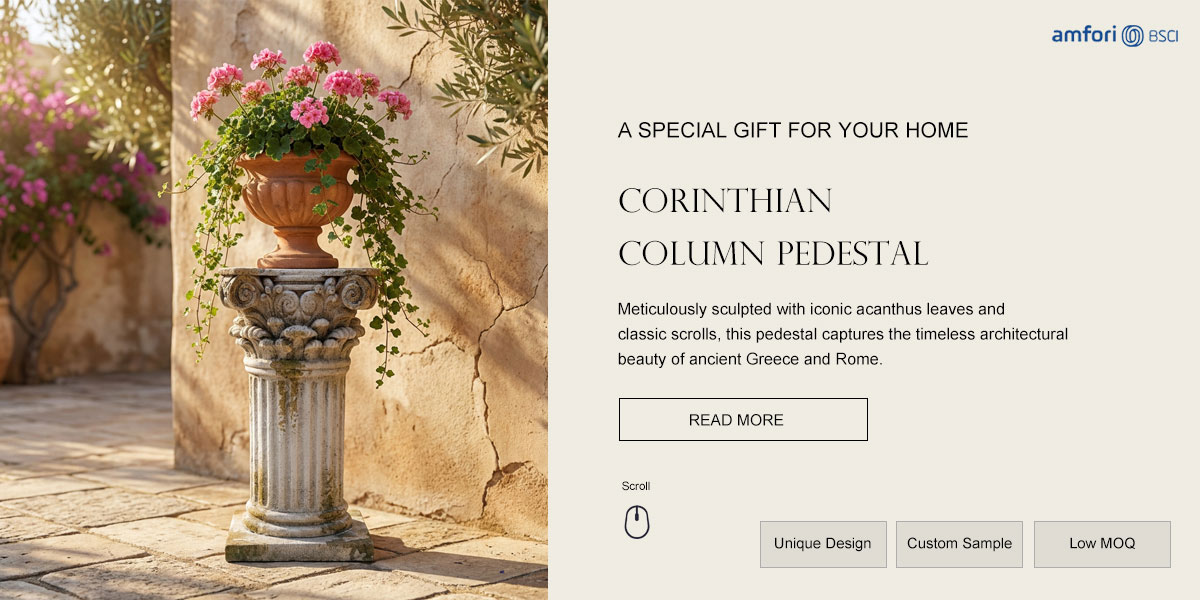The height and width of the screenshot is (600, 1200).
Task: Click the pink geranium flowers in the urn
Action: click(300, 83)
